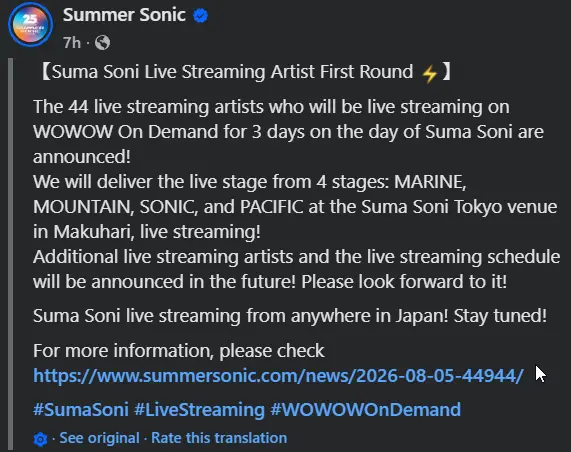Click See original link
The image size is (571, 452).
[x=99, y=438]
